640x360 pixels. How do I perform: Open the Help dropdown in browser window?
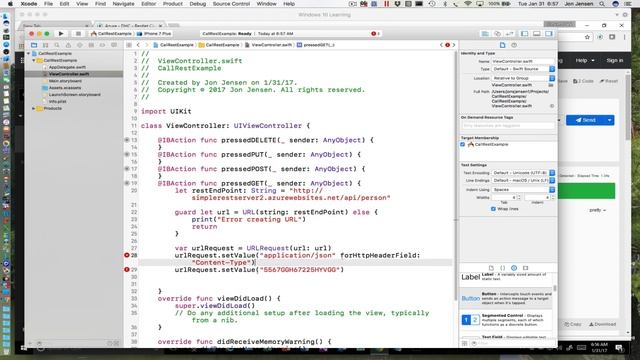coord(585,60)
